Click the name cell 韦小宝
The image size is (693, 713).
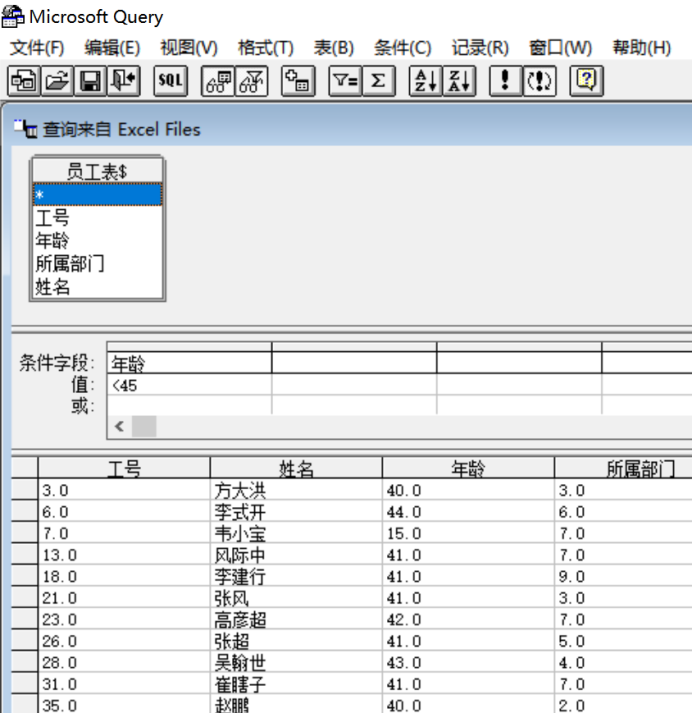point(296,533)
